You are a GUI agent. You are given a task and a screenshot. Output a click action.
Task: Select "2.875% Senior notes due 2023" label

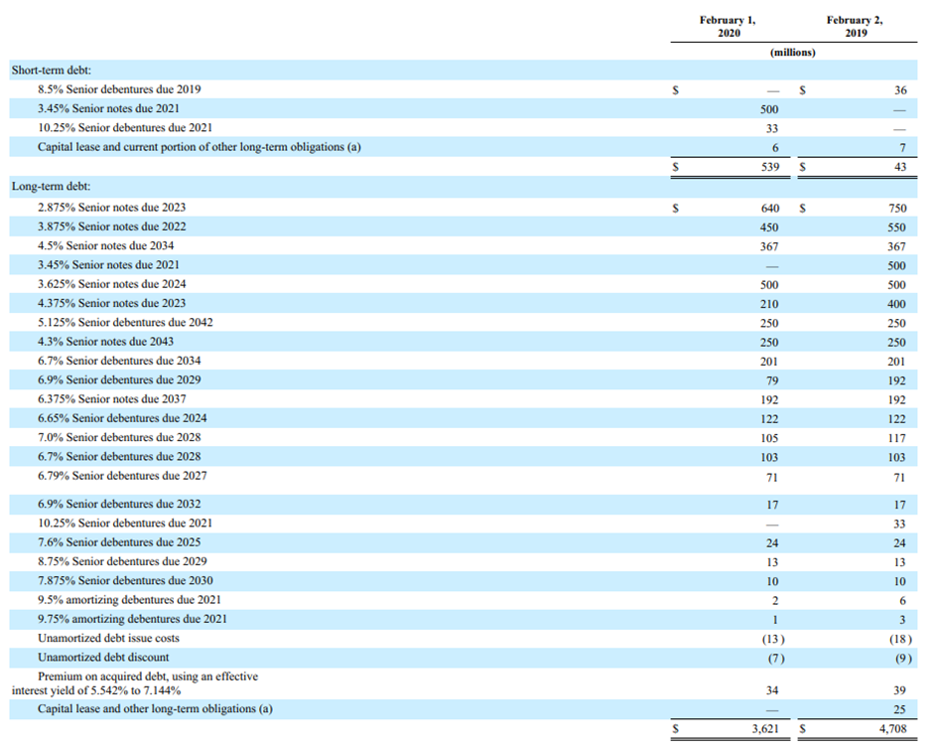point(112,208)
